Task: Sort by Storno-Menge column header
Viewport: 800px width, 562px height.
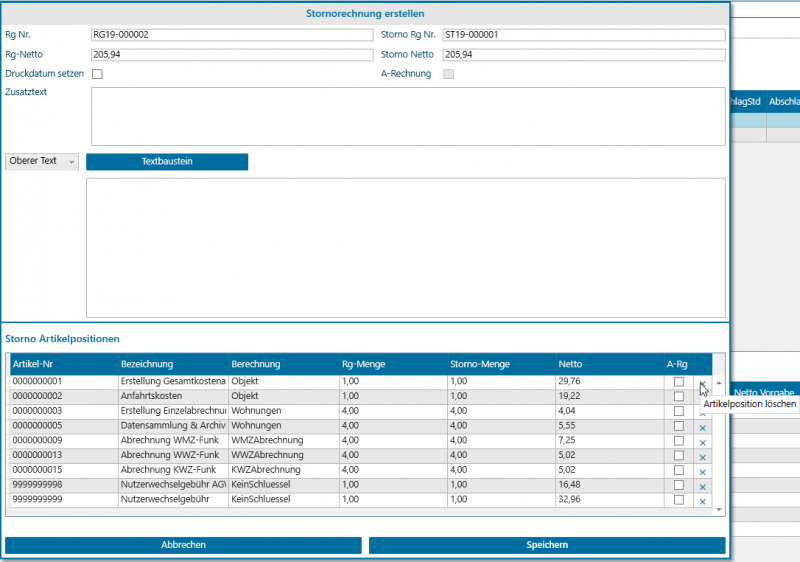Action: point(502,364)
